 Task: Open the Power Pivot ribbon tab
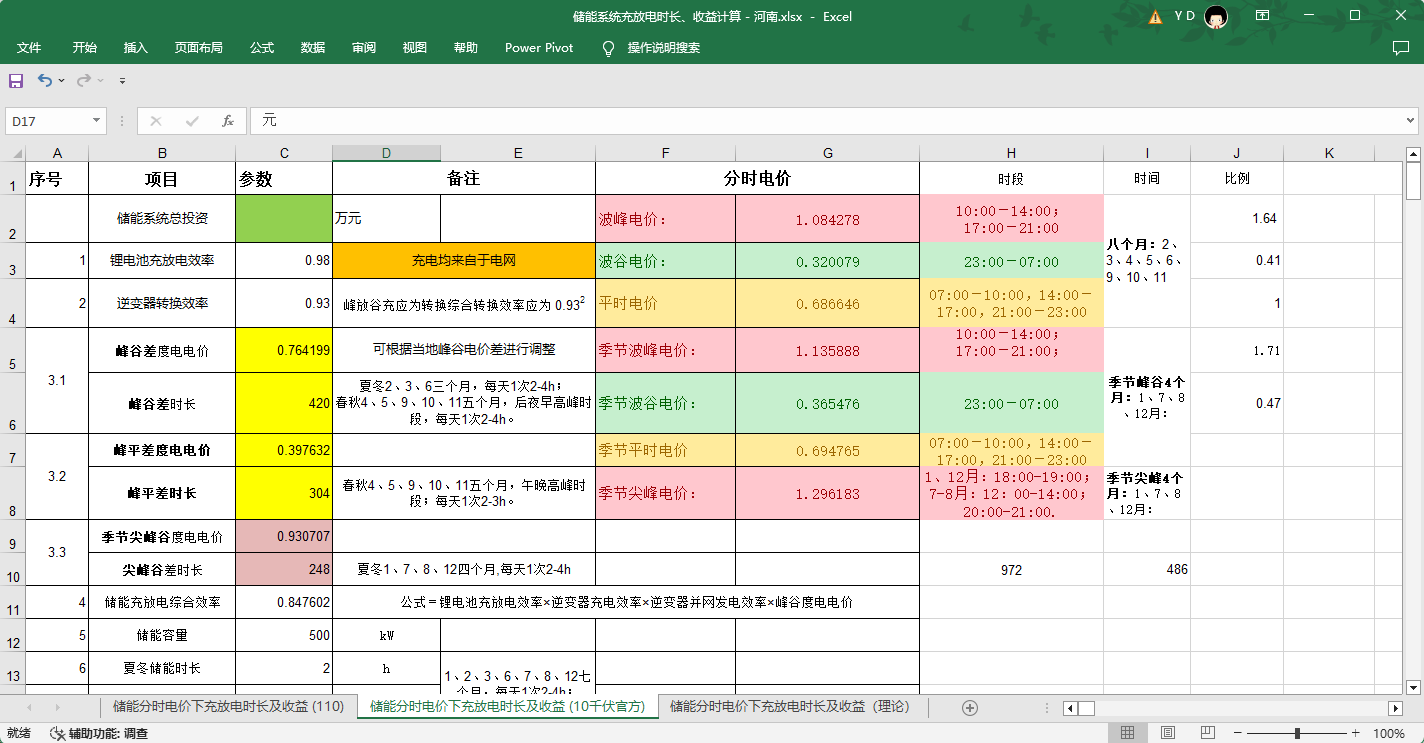pyautogui.click(x=539, y=47)
